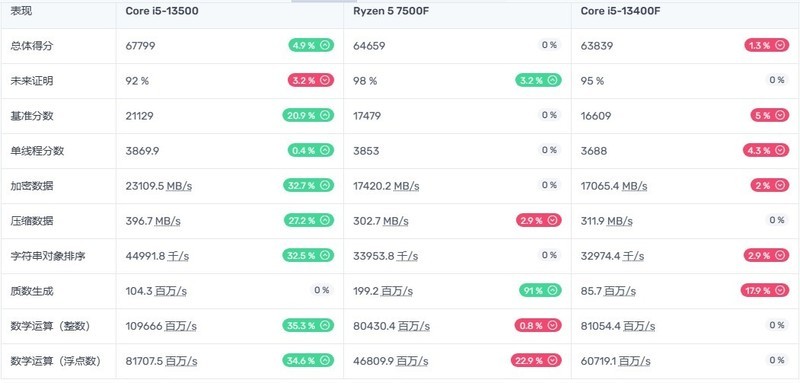Click the 数学运算（浮点数） row label
The width and height of the screenshot is (800, 383).
click(x=56, y=361)
